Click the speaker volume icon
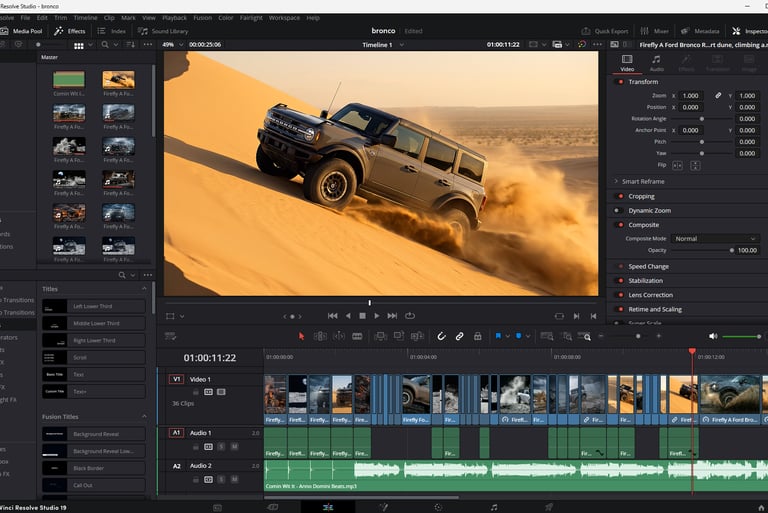This screenshot has height=513, width=768. tap(713, 336)
